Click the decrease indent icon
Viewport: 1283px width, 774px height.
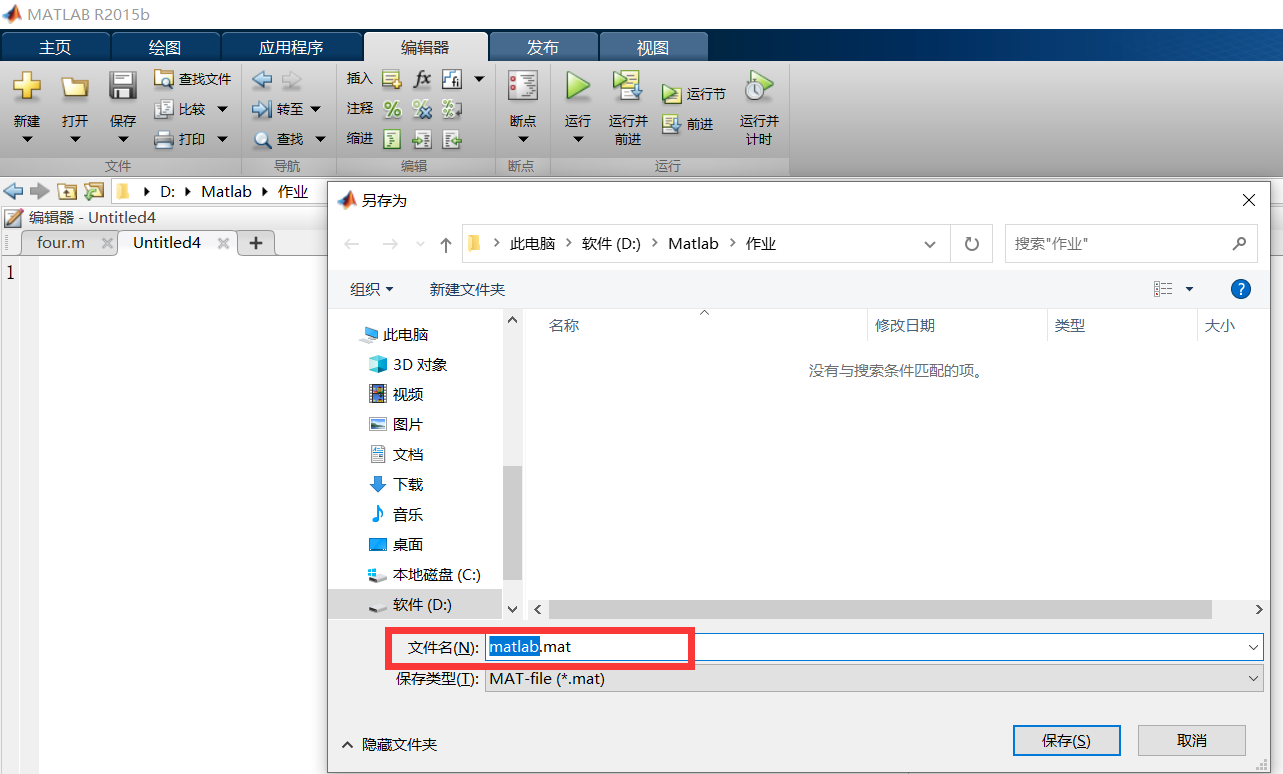[452, 139]
